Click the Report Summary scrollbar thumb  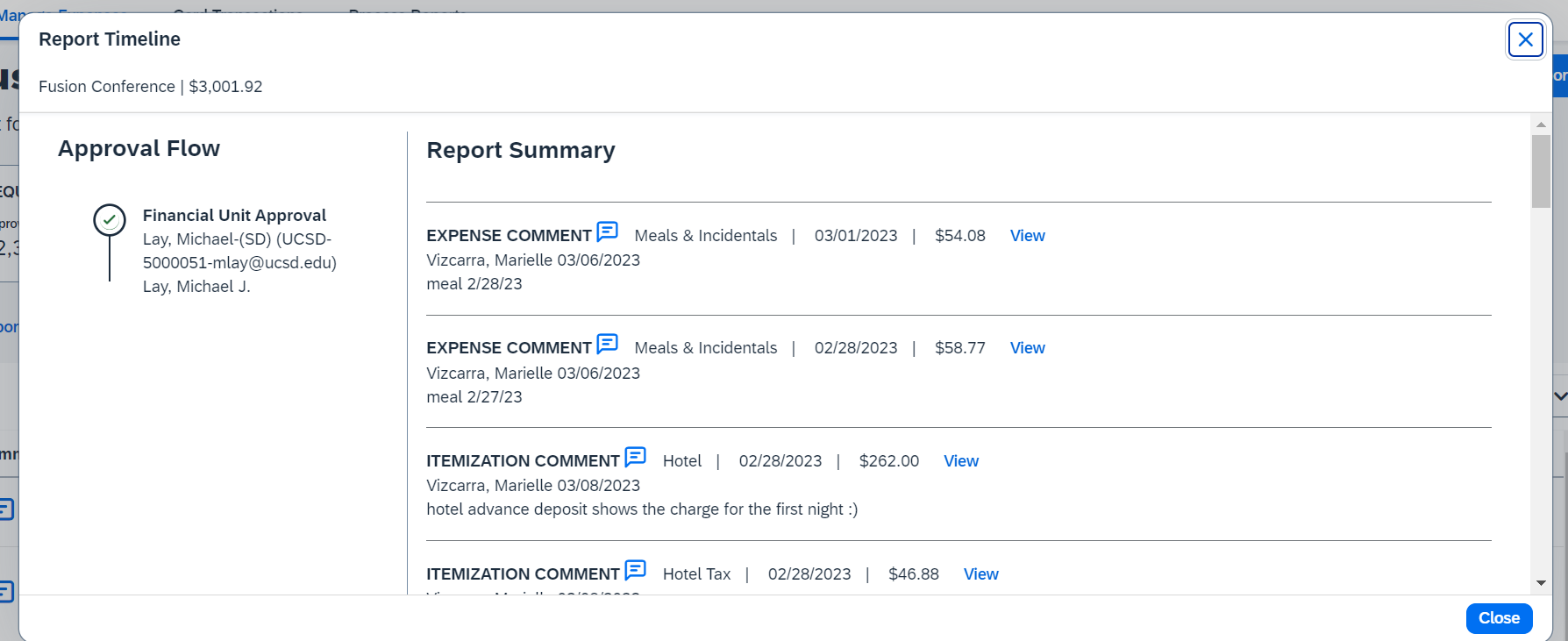point(1541,171)
